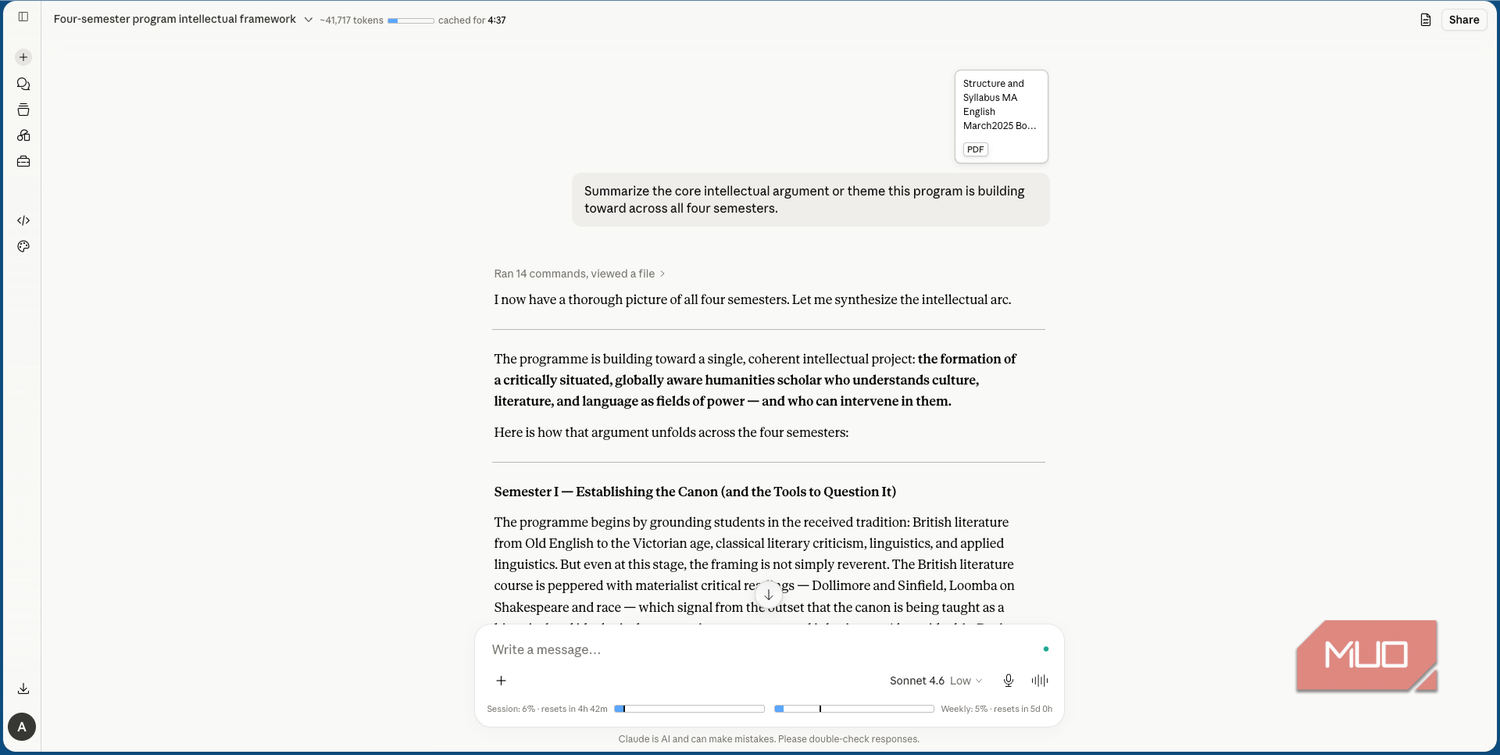Click the download icon in sidebar
This screenshot has width=1500, height=755.
[23, 689]
